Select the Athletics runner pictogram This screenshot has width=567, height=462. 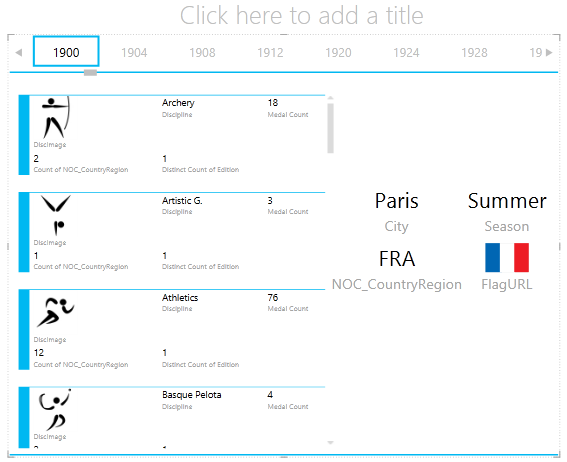click(x=56, y=312)
